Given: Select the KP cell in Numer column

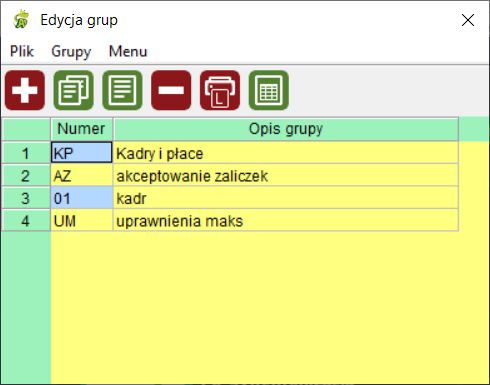Looking at the screenshot, I should (82, 153).
